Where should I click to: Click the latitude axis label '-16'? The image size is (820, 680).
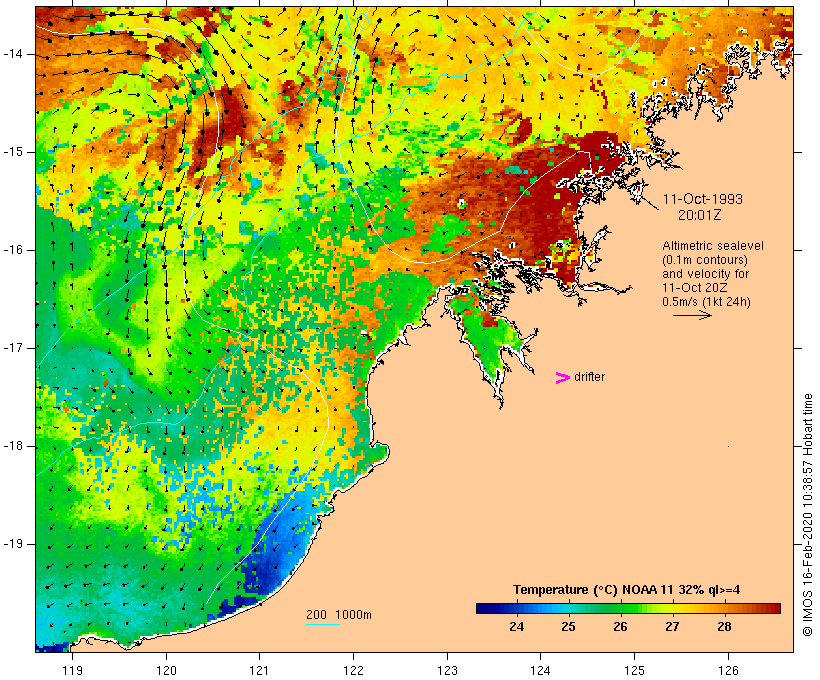(x=12, y=250)
